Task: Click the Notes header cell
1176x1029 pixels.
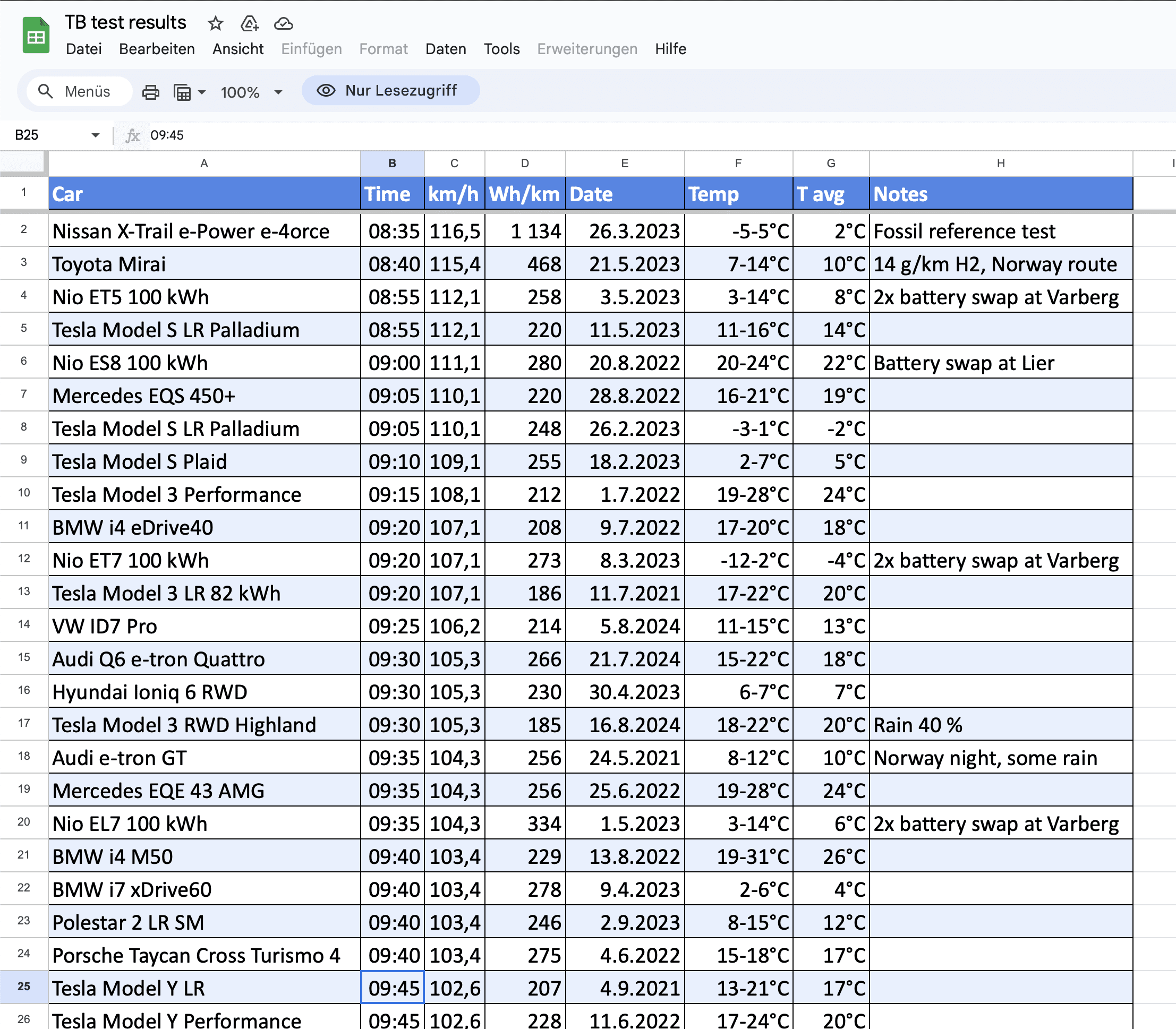Action: pyautogui.click(x=1001, y=193)
